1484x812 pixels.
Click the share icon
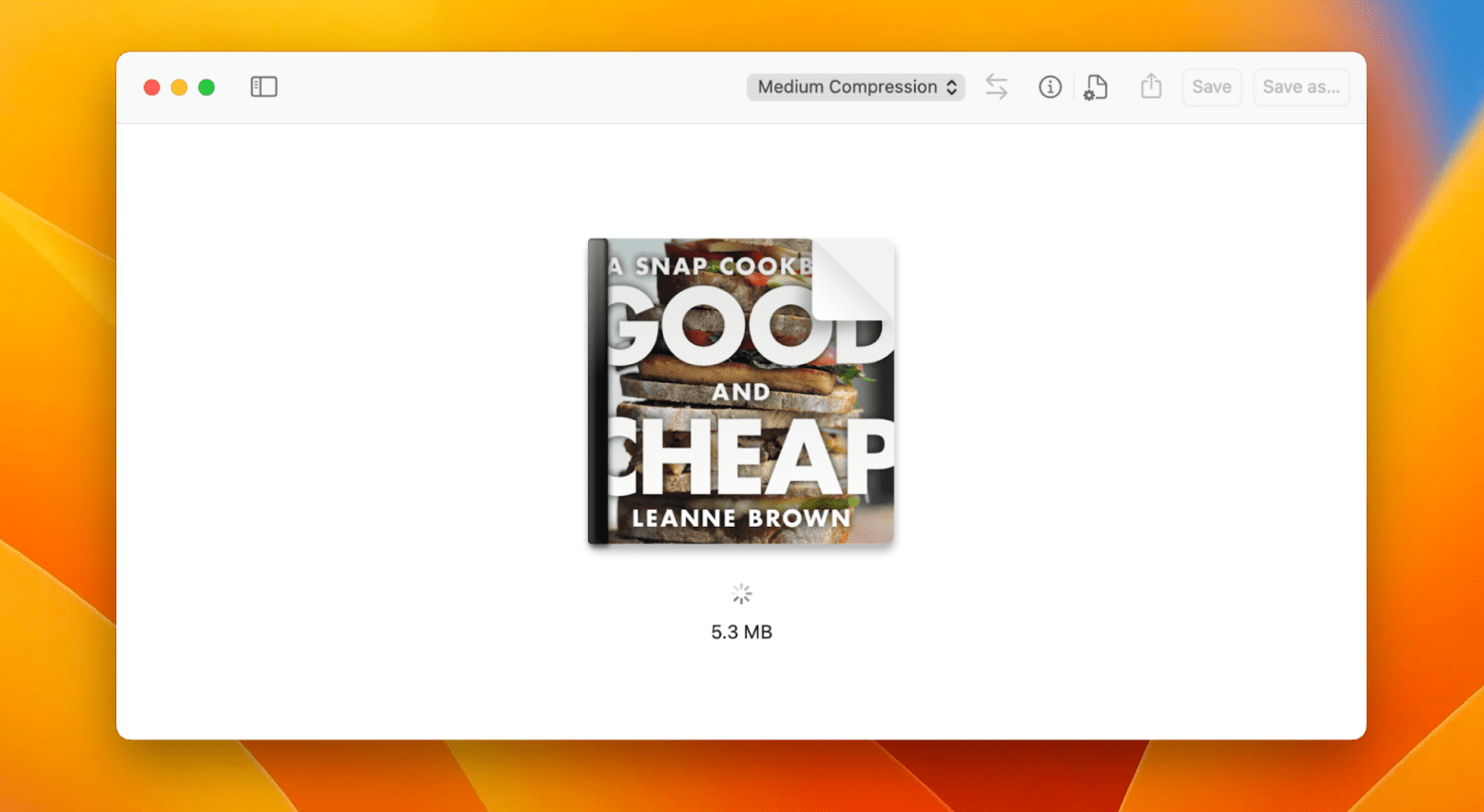tap(1151, 86)
